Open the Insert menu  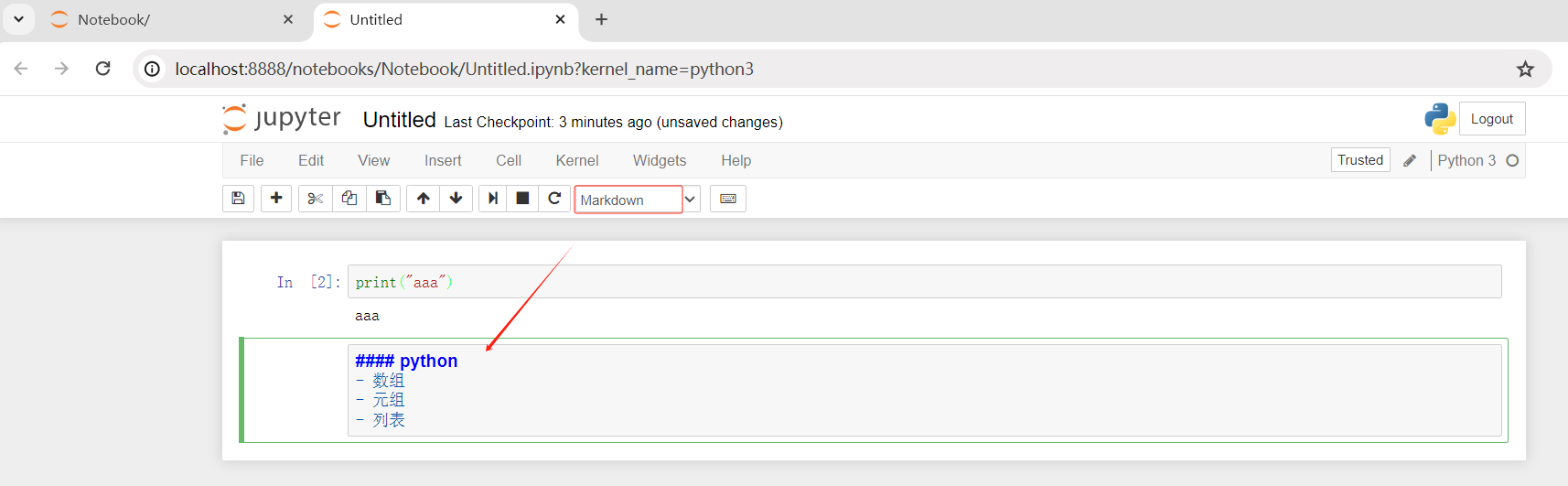443,160
